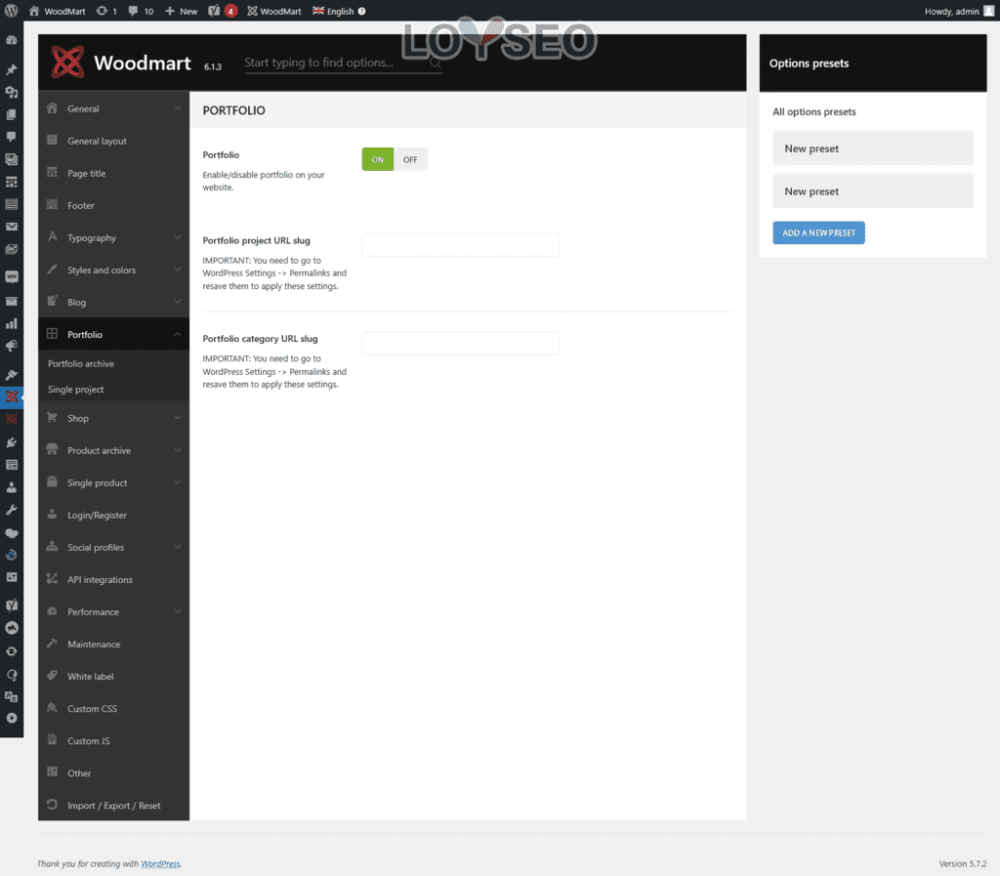Image resolution: width=1000 pixels, height=876 pixels.
Task: Expand the General section chevron
Action: (x=177, y=108)
